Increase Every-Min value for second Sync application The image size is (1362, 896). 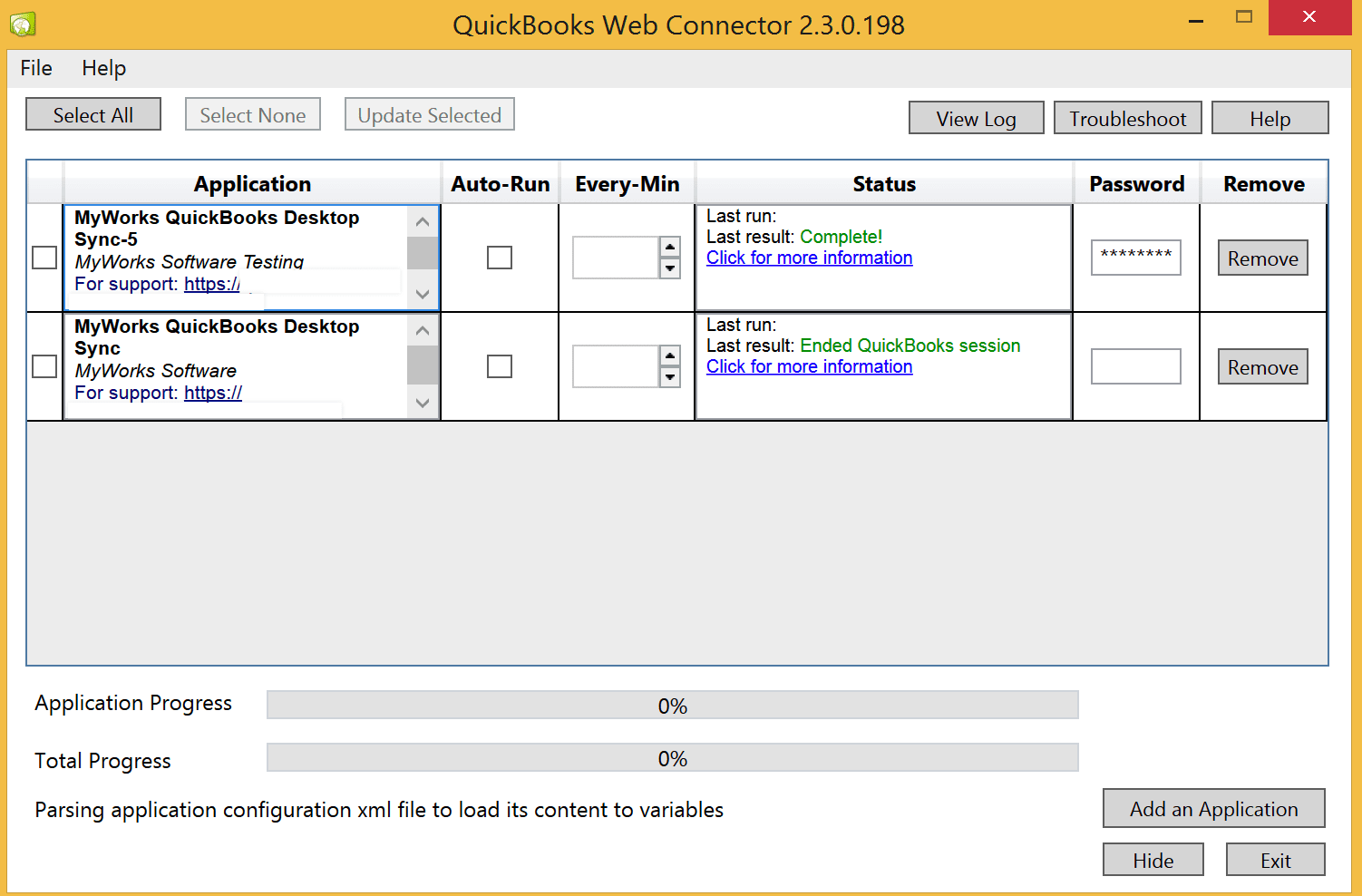(670, 356)
